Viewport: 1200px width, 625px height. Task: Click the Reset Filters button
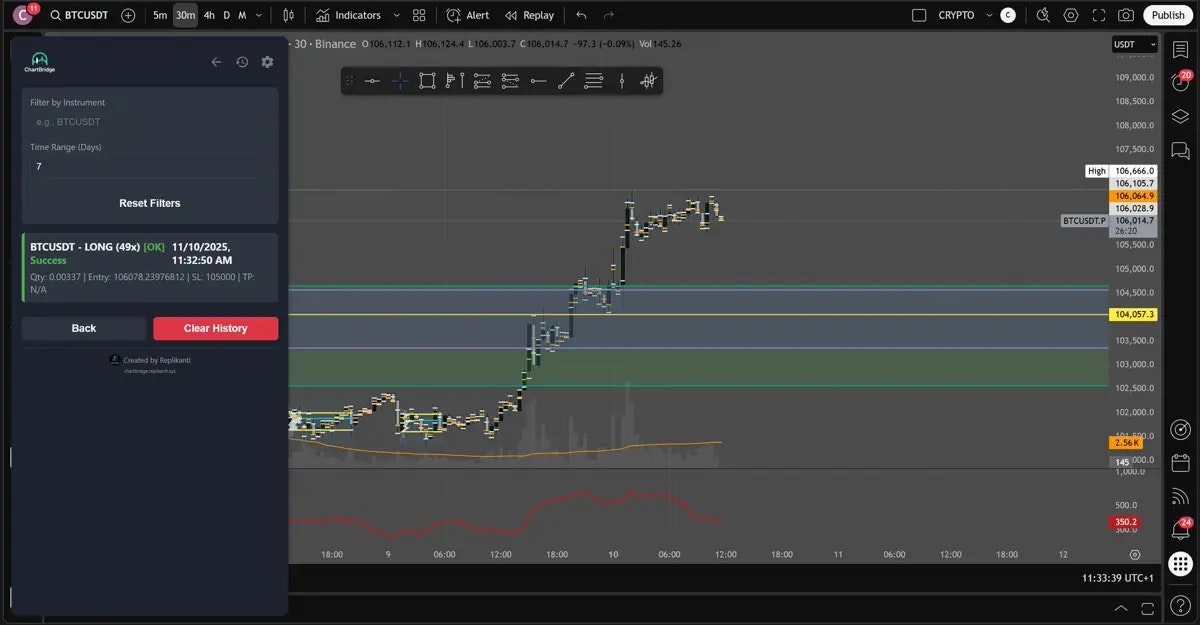pyautogui.click(x=150, y=203)
